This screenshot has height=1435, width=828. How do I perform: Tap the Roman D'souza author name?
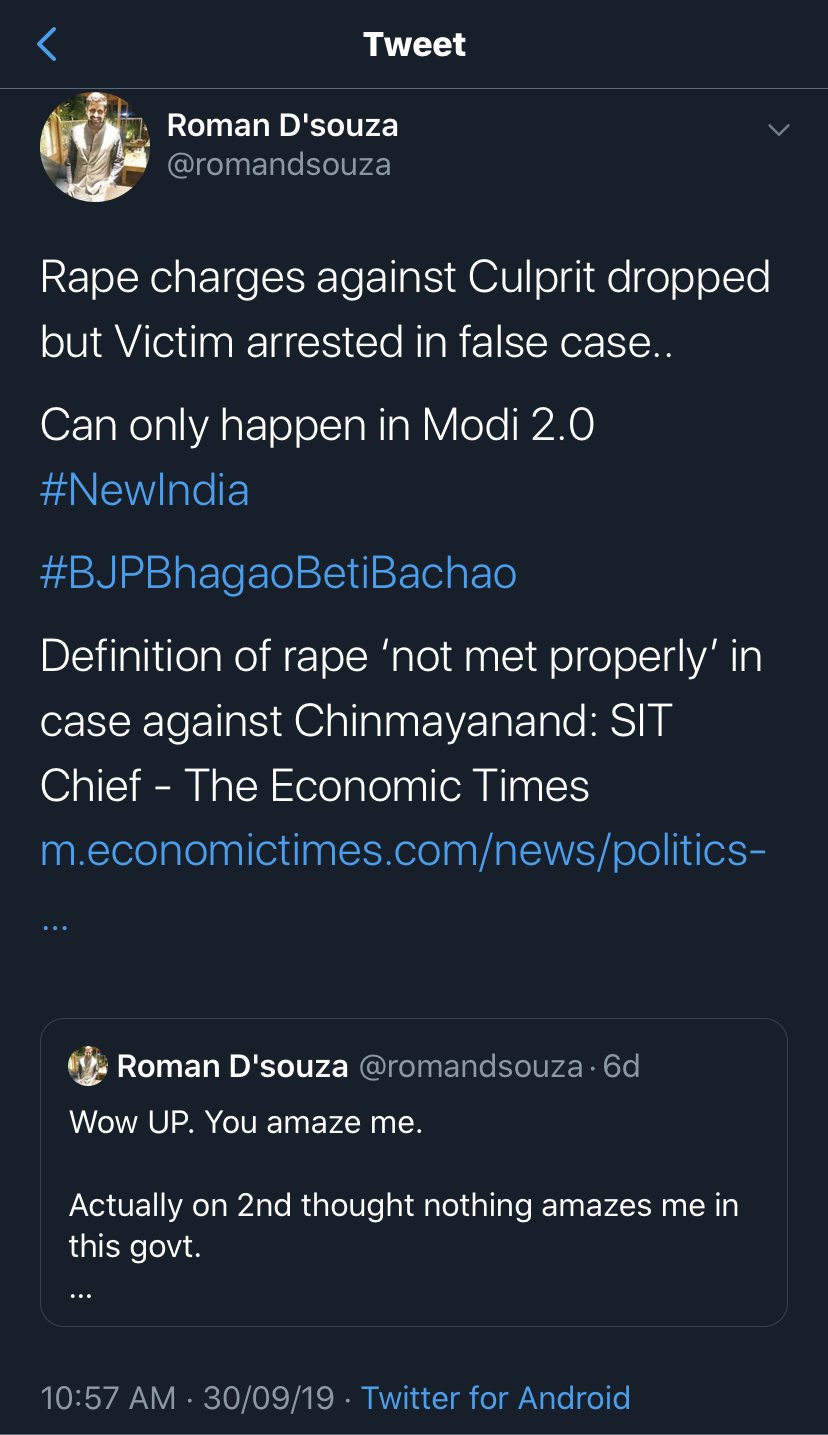[282, 125]
